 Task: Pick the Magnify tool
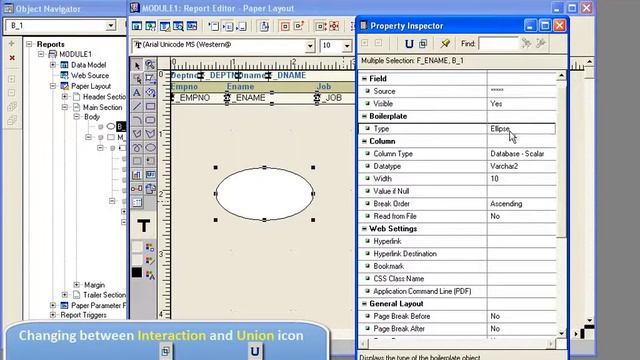150,65
